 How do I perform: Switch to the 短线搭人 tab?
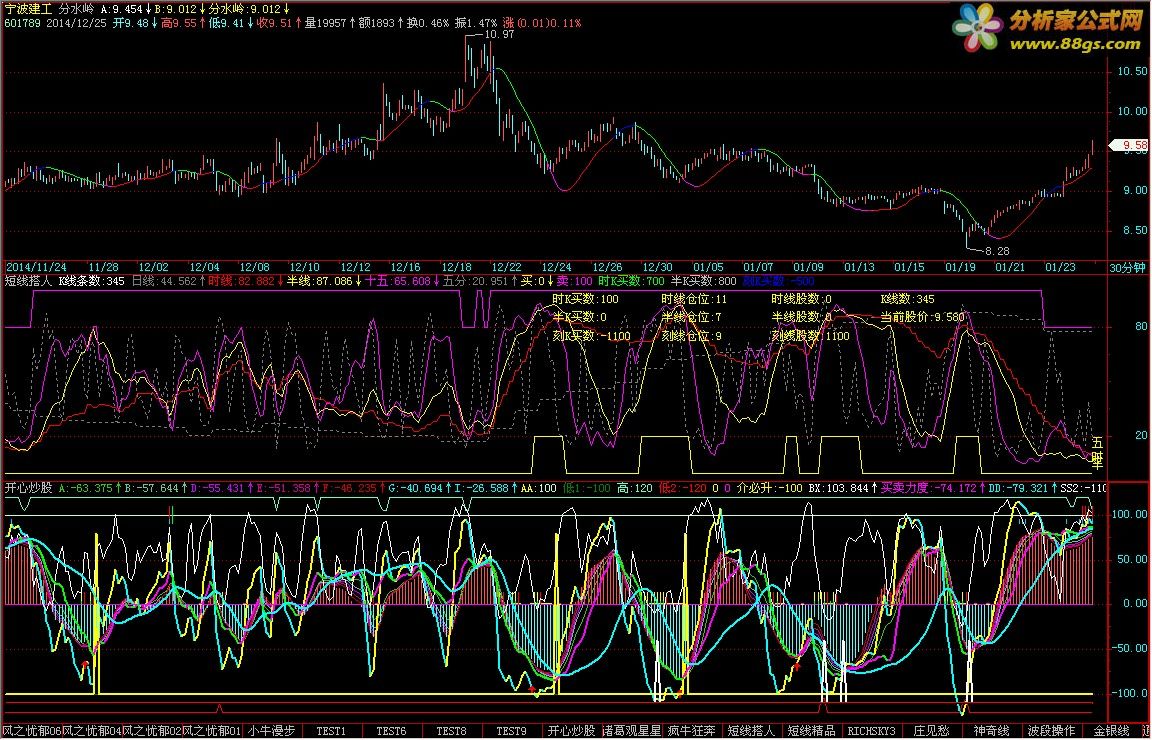point(752,731)
